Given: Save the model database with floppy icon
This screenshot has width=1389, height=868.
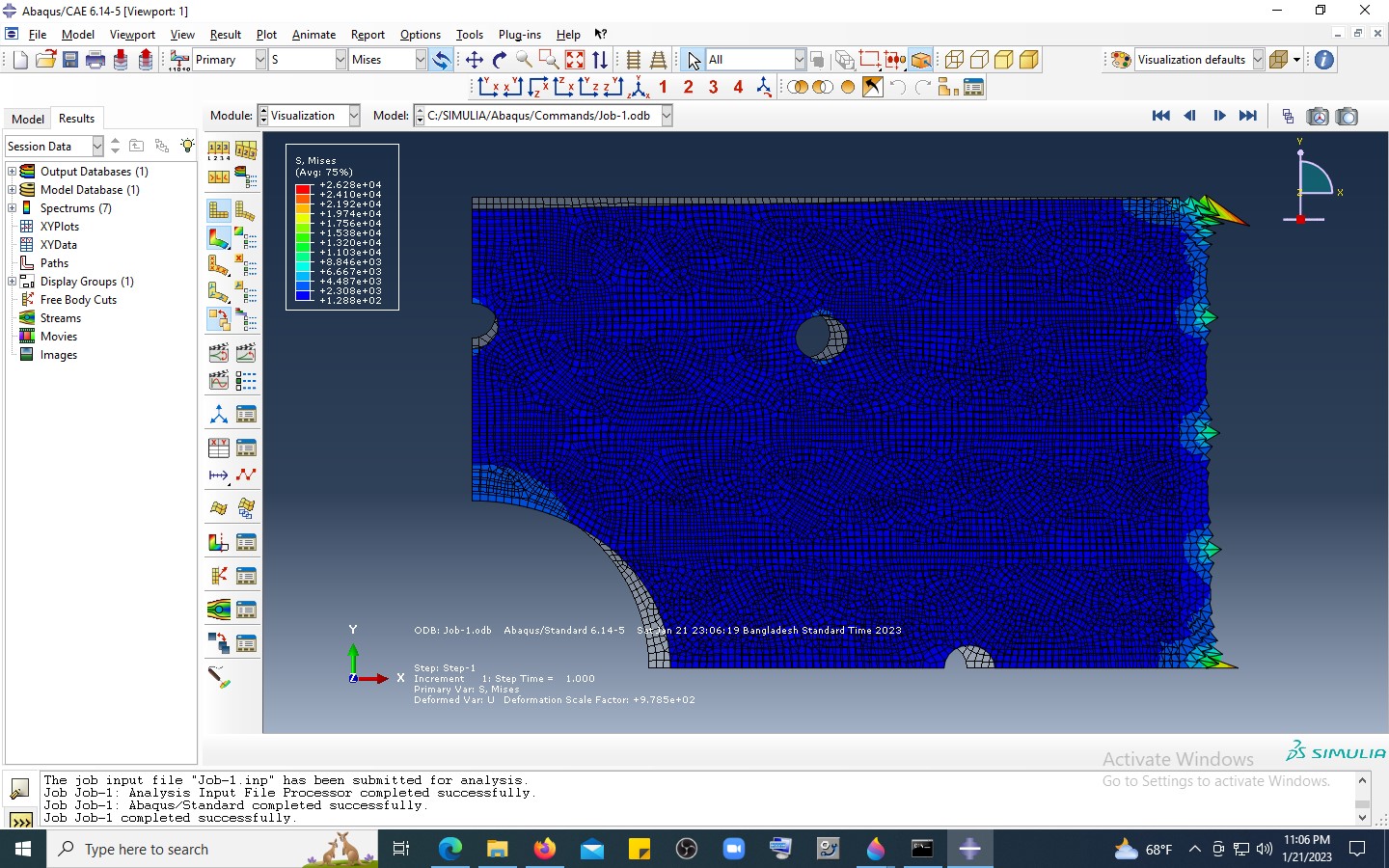Looking at the screenshot, I should [70, 60].
